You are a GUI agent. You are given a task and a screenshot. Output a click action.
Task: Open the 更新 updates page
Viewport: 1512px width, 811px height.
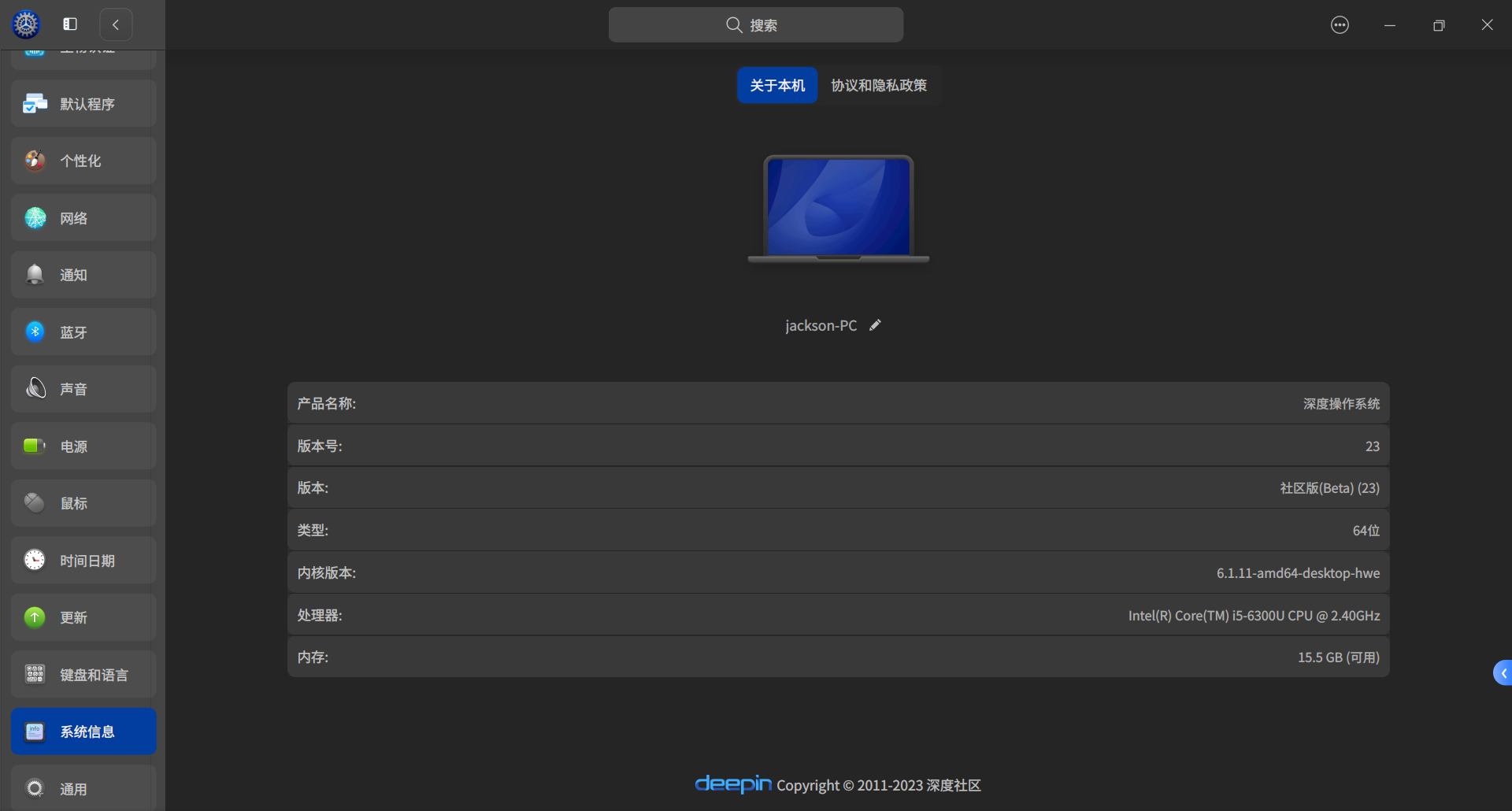coord(83,617)
